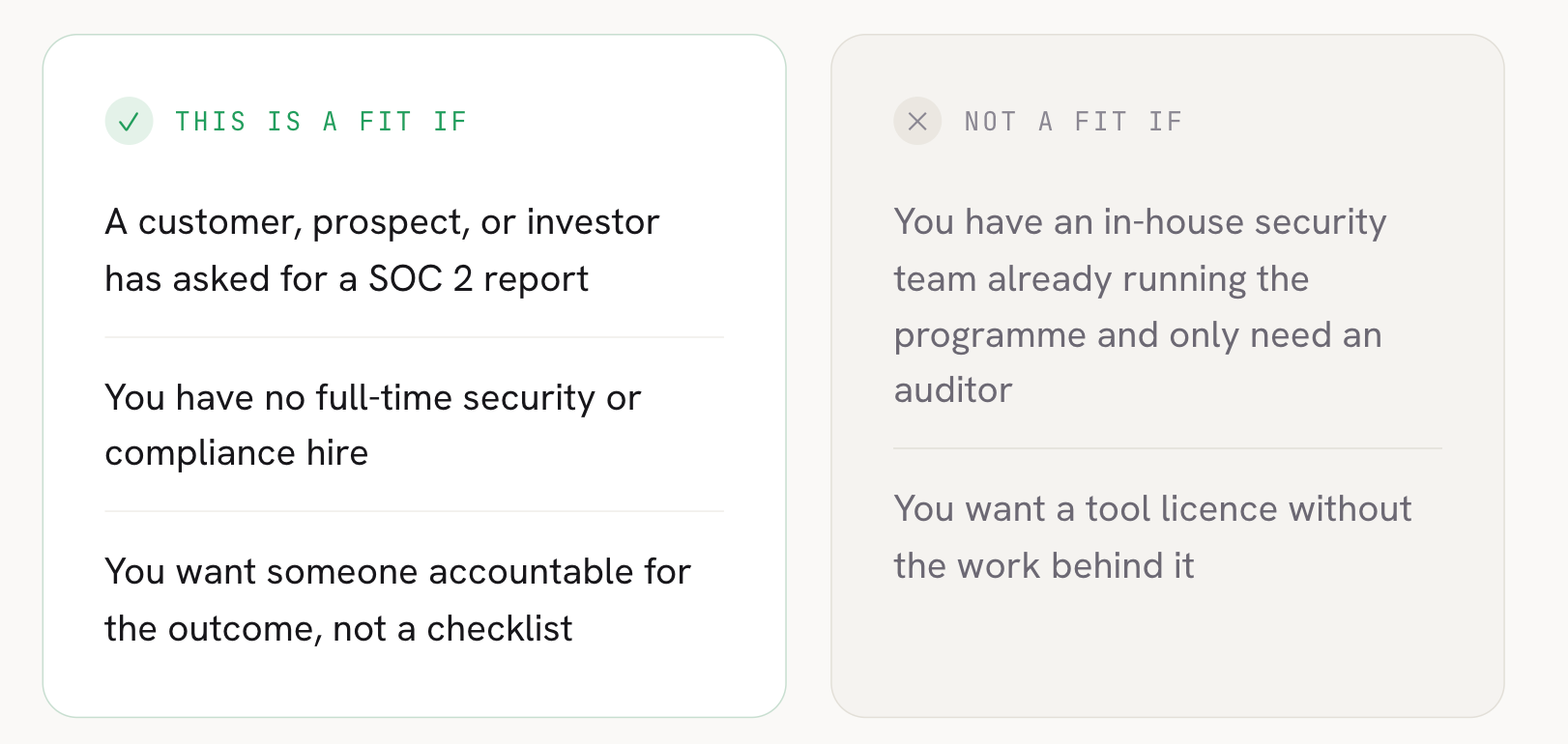This screenshot has width=1568, height=744.
Task: Click the customer, prospect, or investor line
Action: click(382, 222)
